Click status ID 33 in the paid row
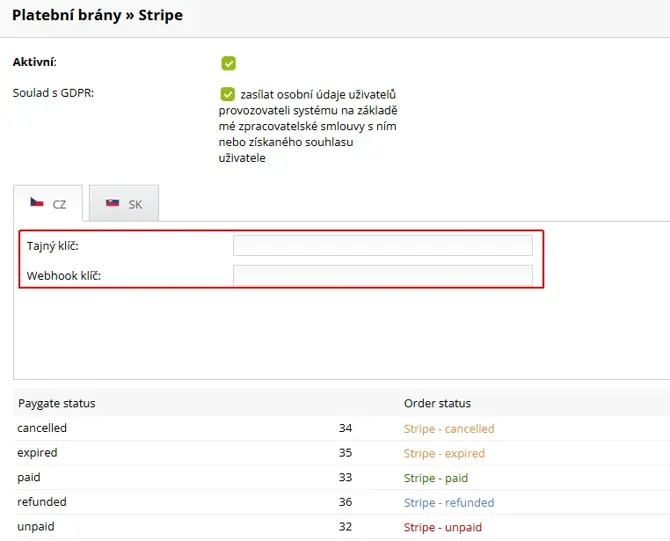This screenshot has width=670, height=541. click(x=345, y=478)
